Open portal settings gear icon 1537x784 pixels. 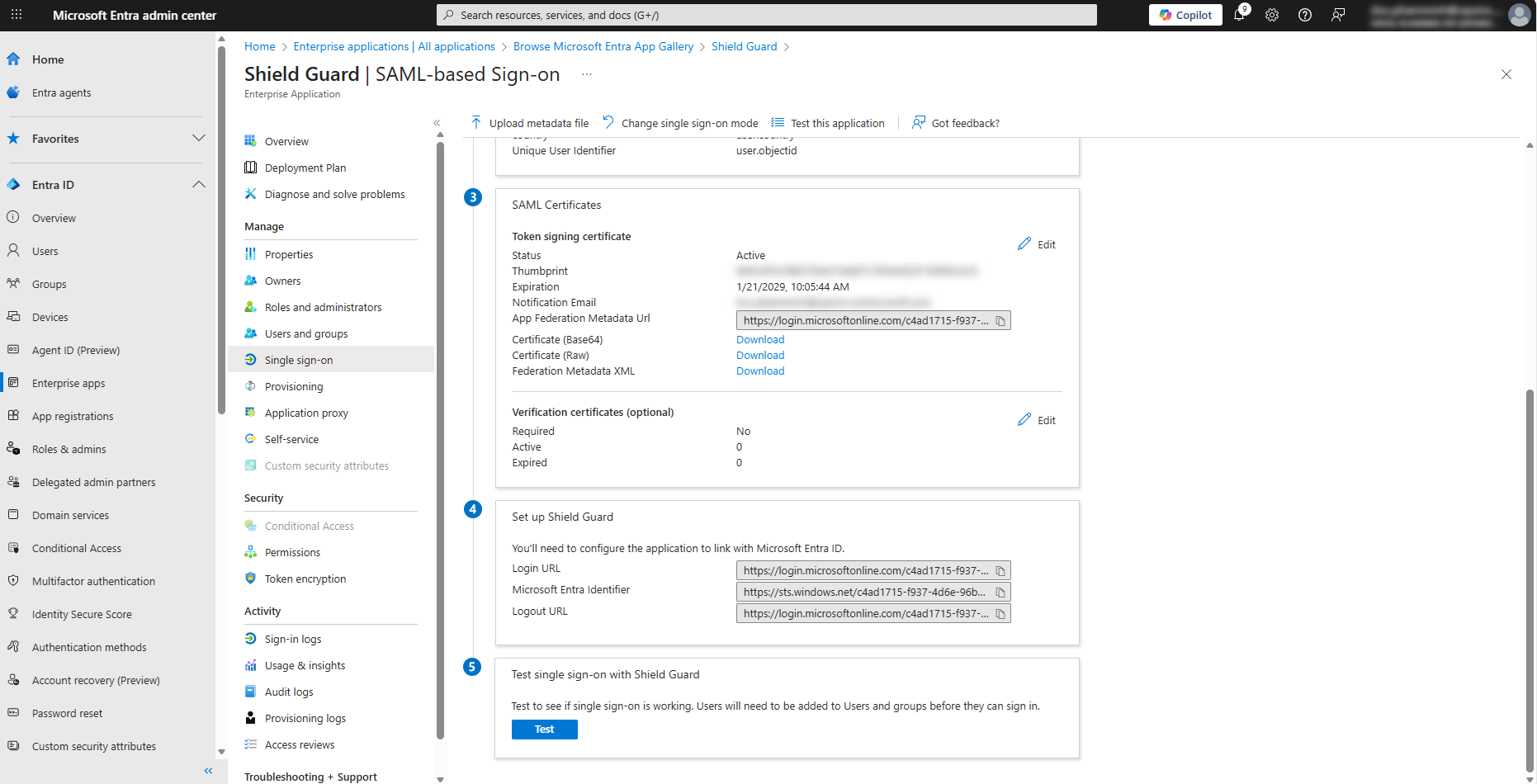[x=1272, y=15]
